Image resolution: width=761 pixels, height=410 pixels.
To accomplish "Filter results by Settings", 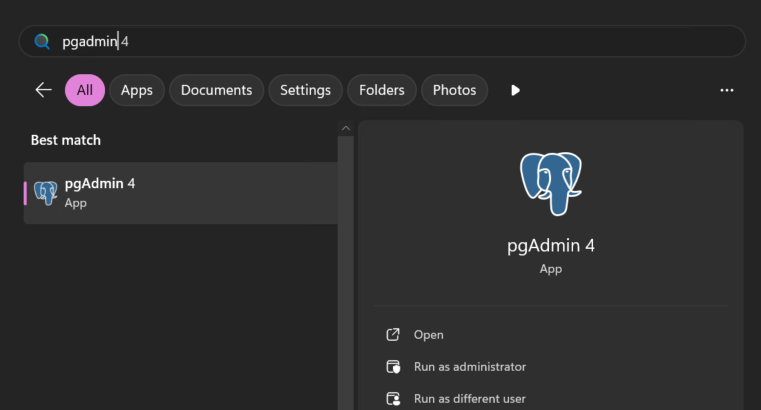I will coord(305,90).
